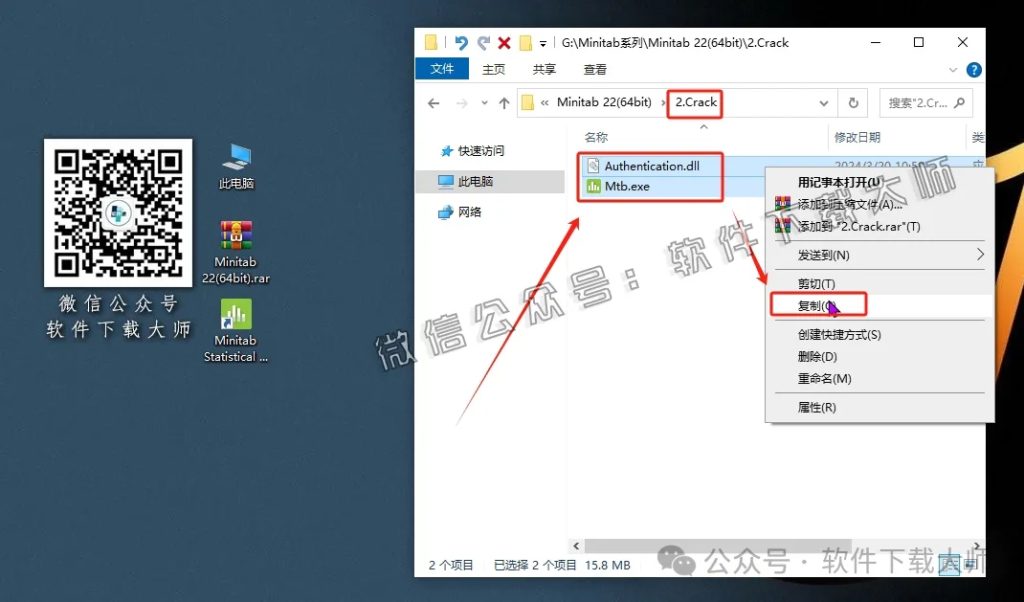
Task: Click inside the search box
Action: coord(915,103)
